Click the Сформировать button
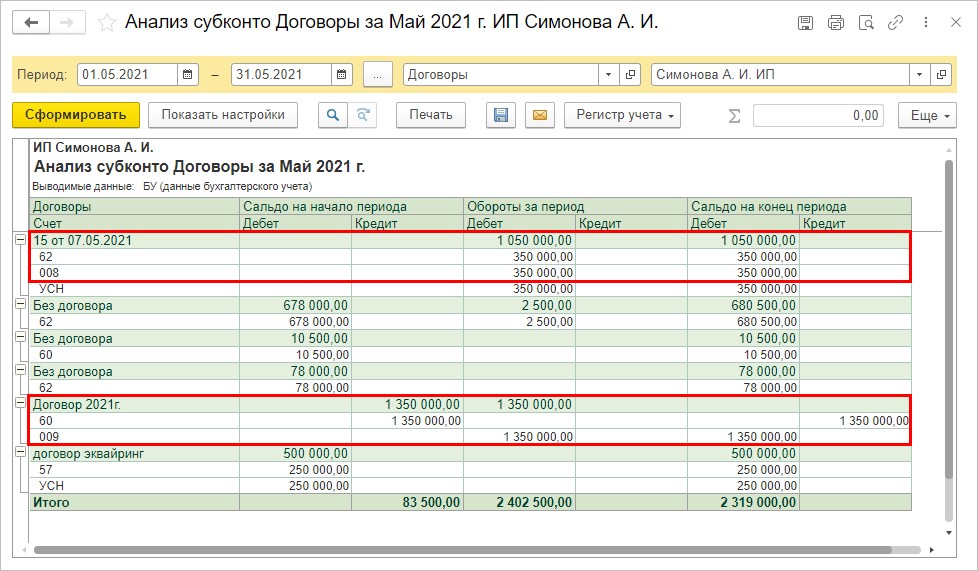Screen dimensions: 978x571 click(75, 115)
